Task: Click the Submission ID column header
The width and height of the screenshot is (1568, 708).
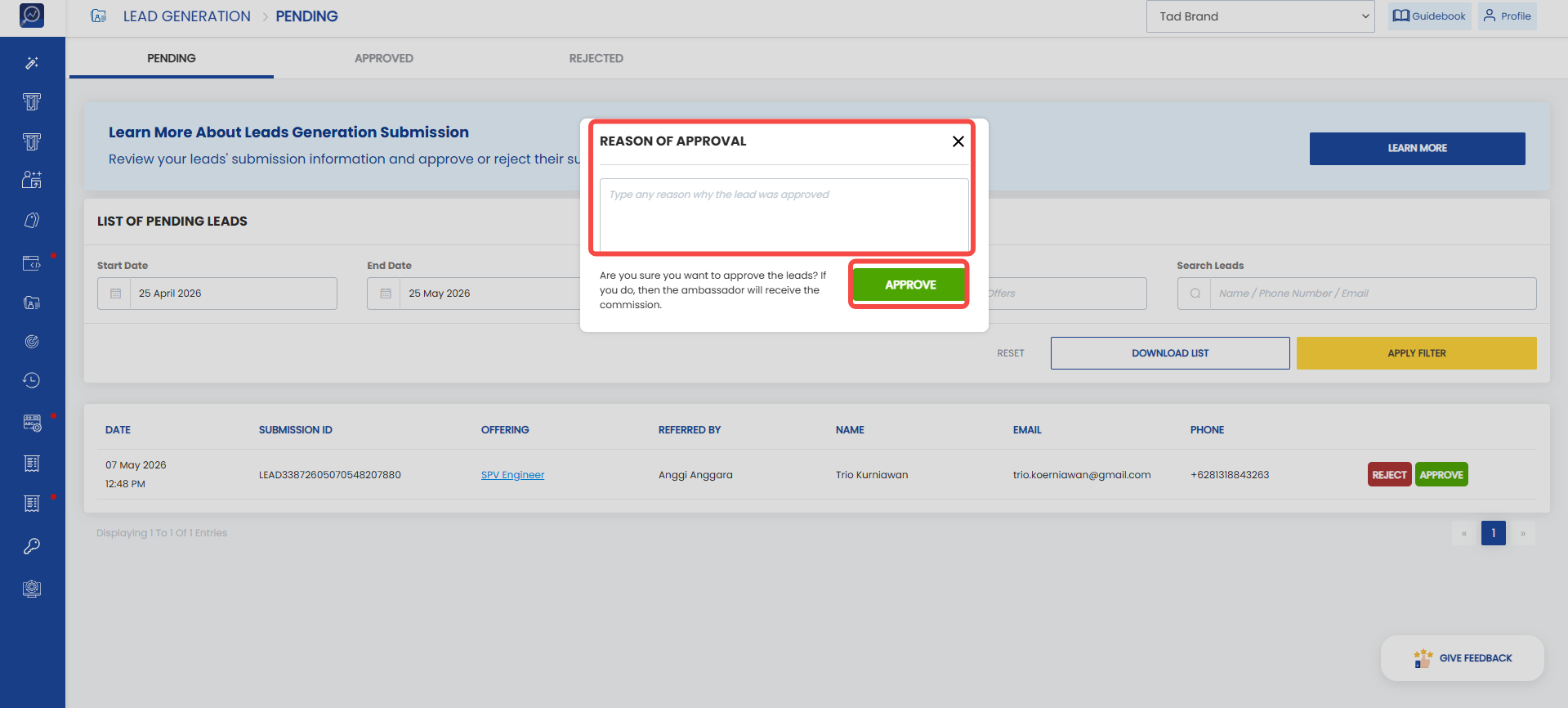Action: coord(295,430)
